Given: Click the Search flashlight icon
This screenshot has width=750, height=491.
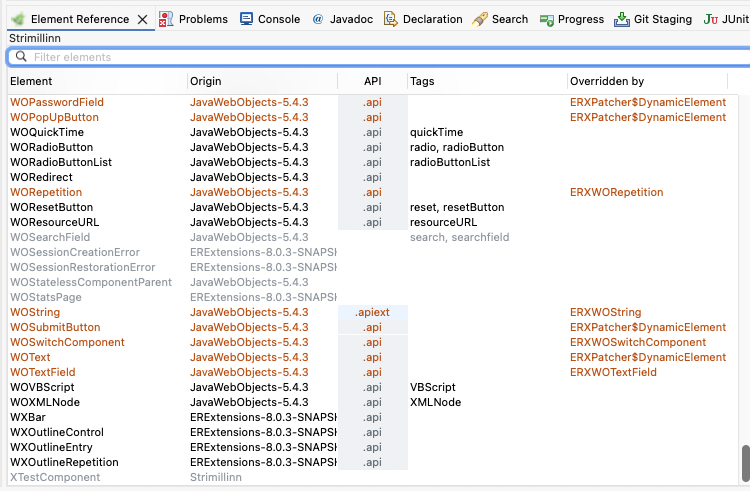Looking at the screenshot, I should (x=479, y=19).
